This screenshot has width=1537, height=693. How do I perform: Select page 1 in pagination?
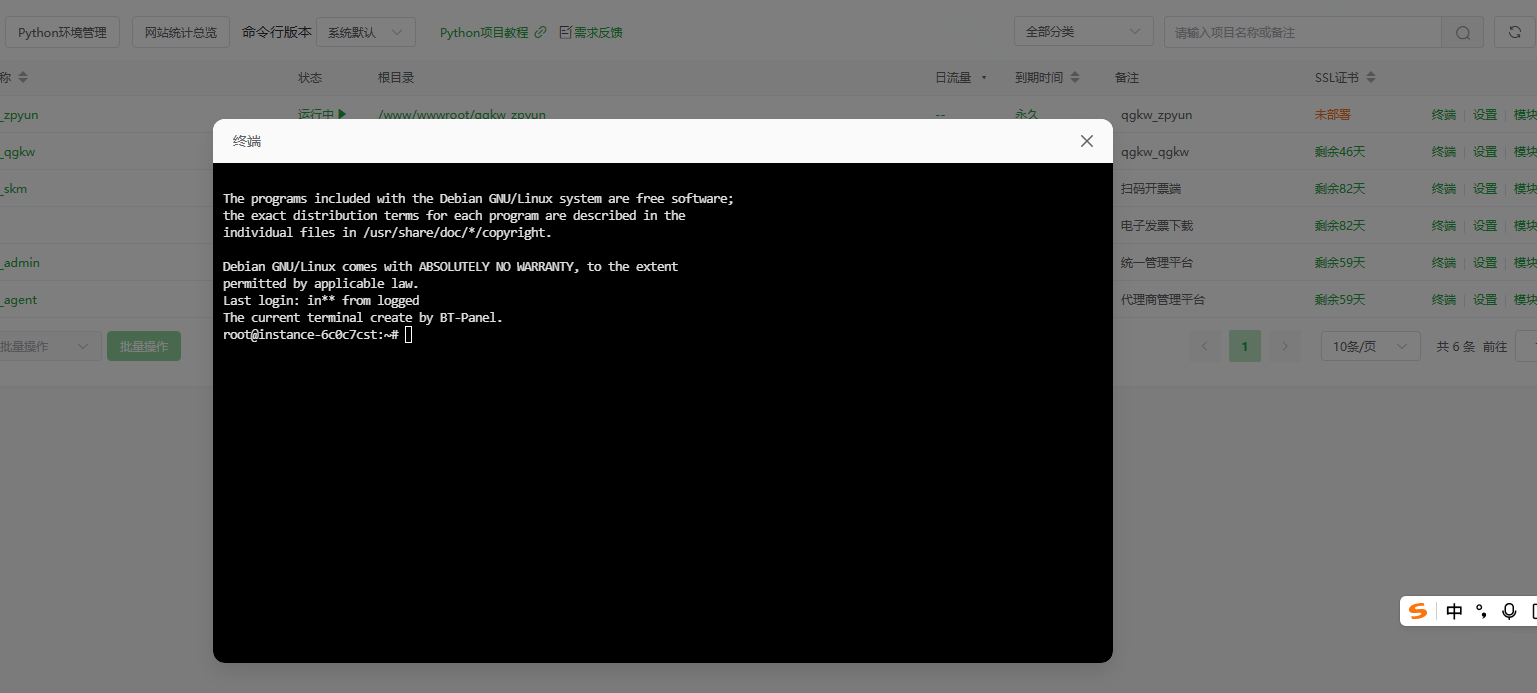(x=1245, y=347)
